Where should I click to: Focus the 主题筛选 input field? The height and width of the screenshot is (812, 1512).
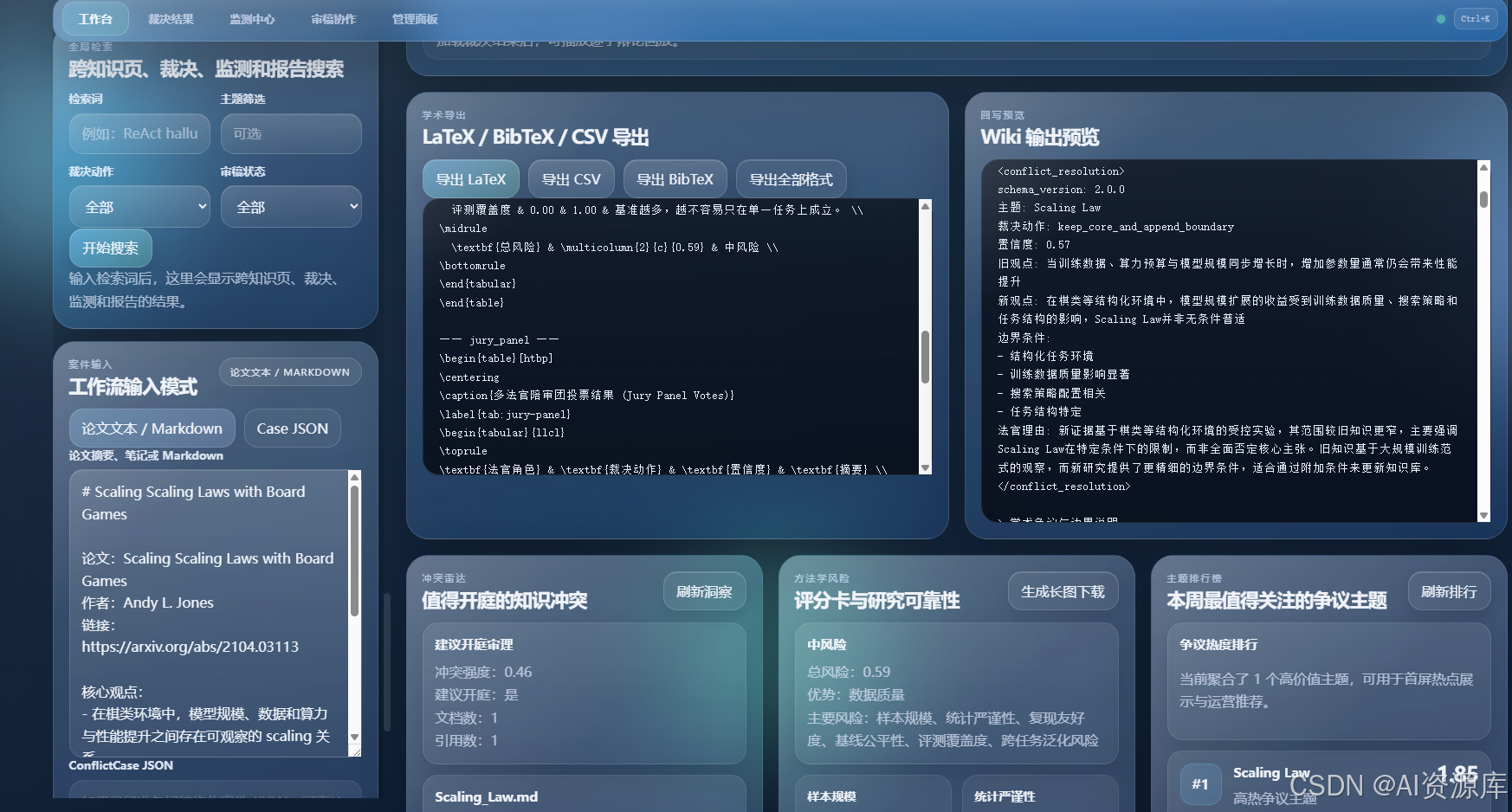[291, 134]
